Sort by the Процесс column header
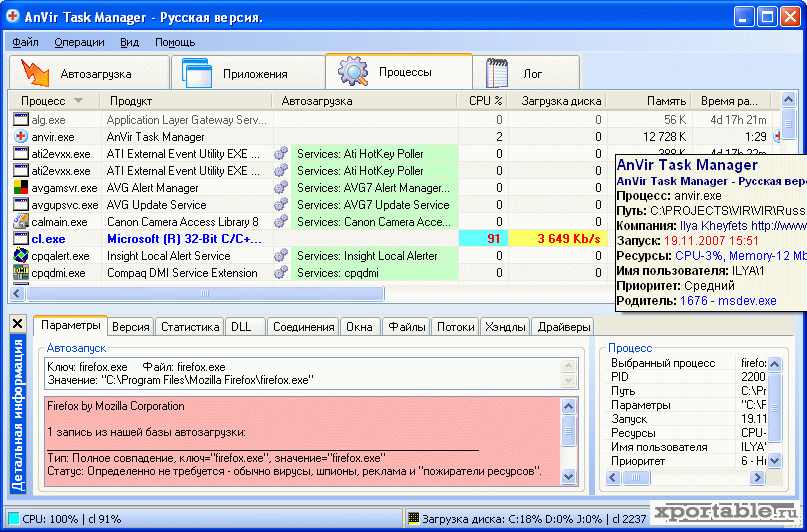Screen dimensions: 807x532 point(54,101)
